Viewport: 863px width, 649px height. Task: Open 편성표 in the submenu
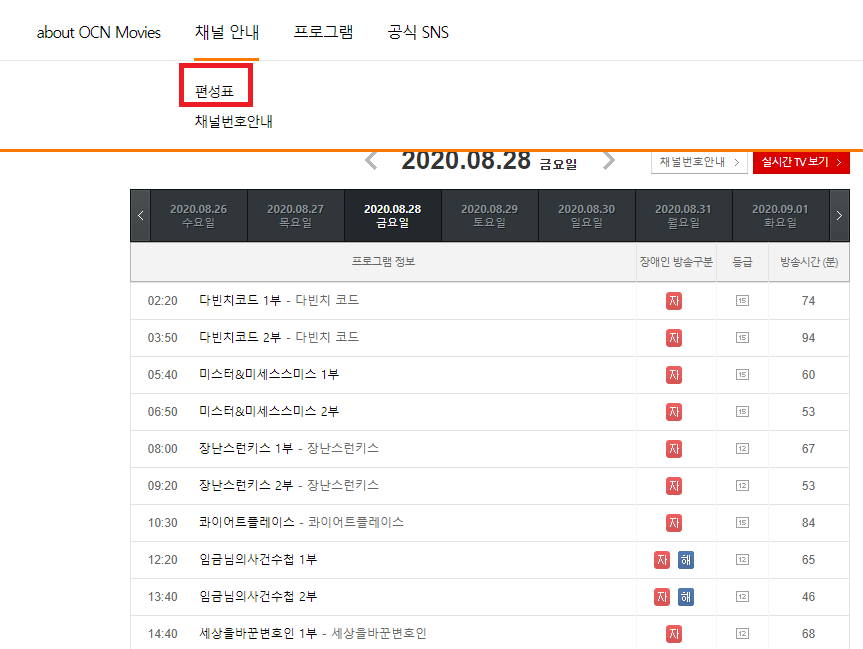tap(215, 92)
